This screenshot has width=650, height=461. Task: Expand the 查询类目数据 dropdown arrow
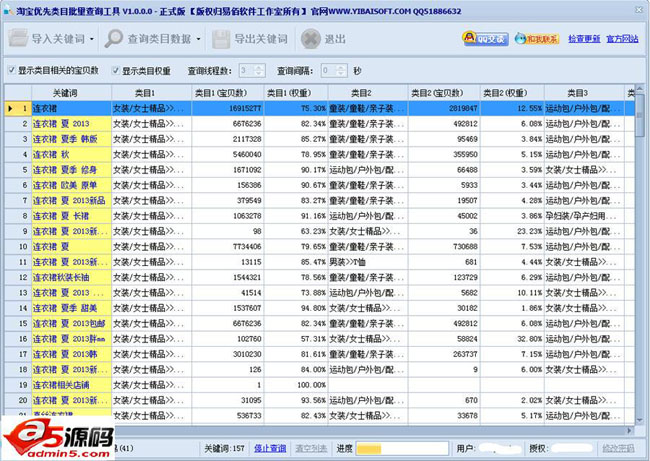tap(199, 39)
